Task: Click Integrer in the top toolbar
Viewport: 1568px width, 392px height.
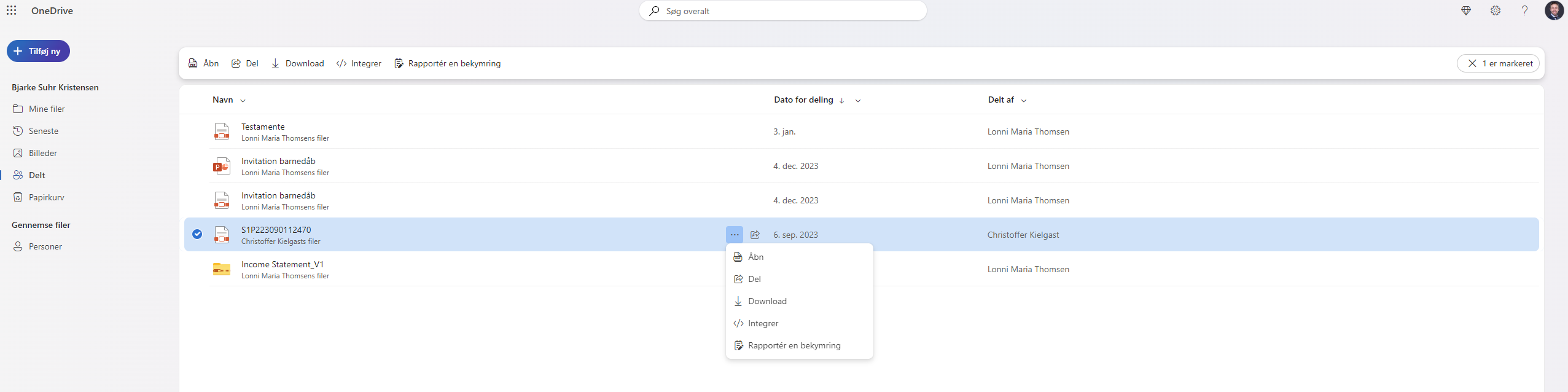Action: pos(359,63)
